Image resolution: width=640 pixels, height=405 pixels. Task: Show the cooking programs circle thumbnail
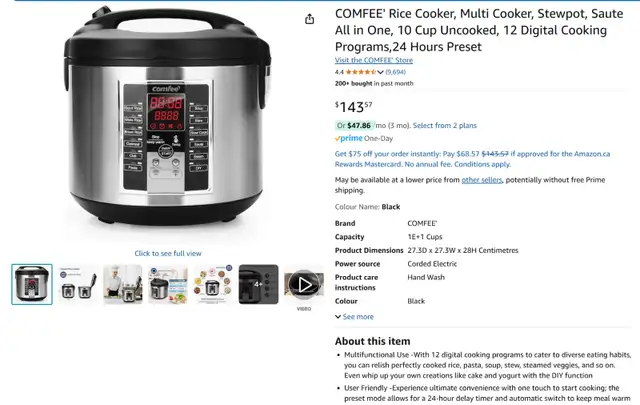coord(213,285)
